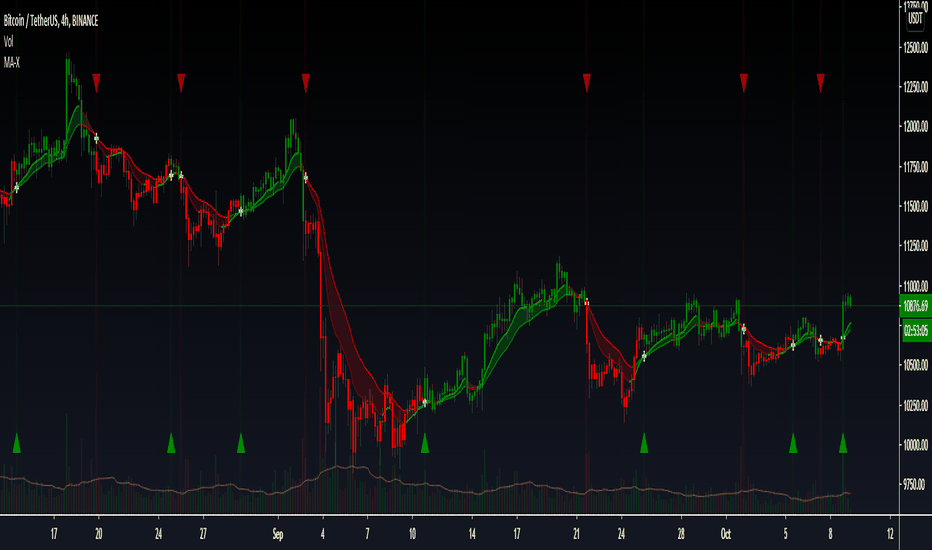
Task: Click the green buy triangle near September 11
Action: pos(425,443)
